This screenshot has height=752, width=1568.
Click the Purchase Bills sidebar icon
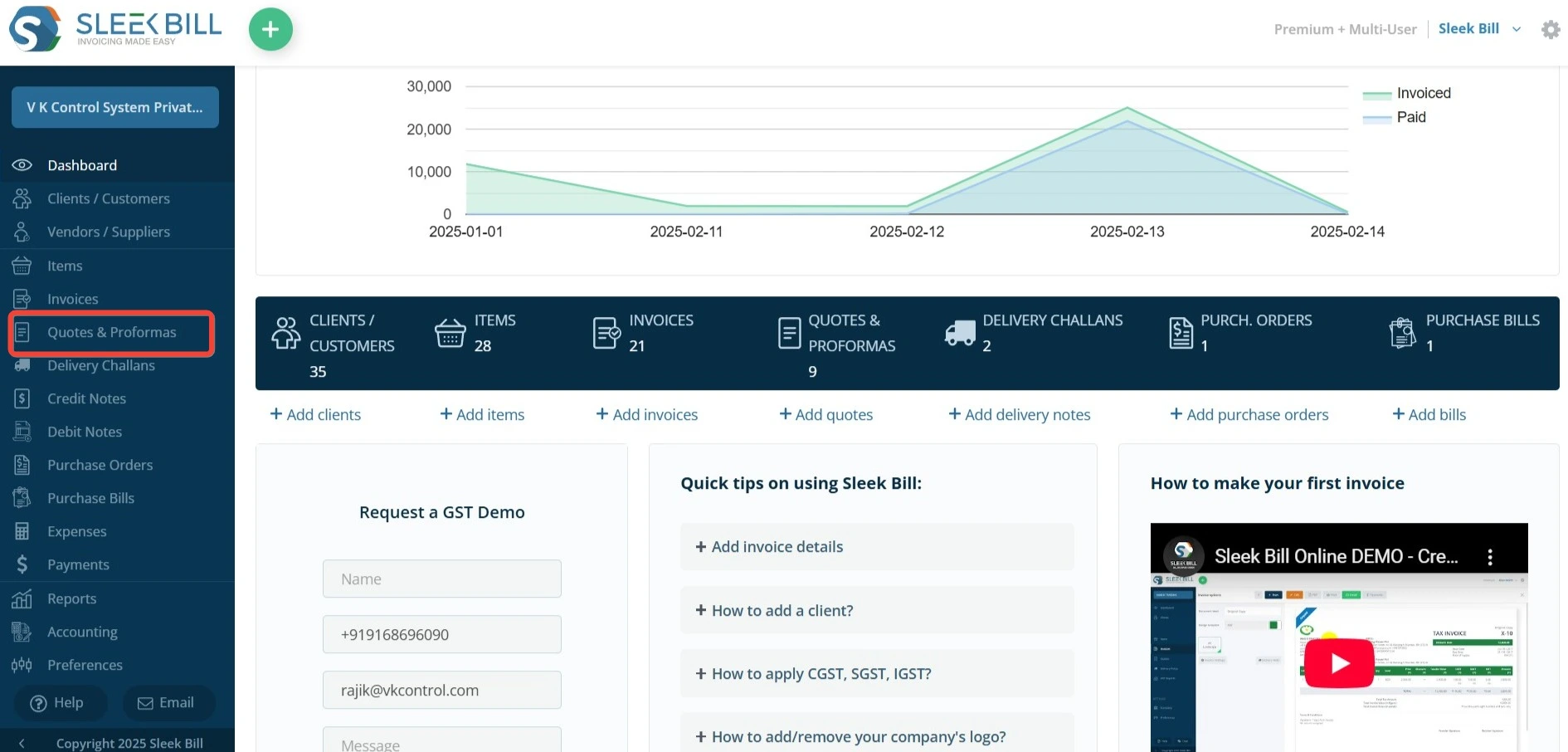[x=22, y=498]
